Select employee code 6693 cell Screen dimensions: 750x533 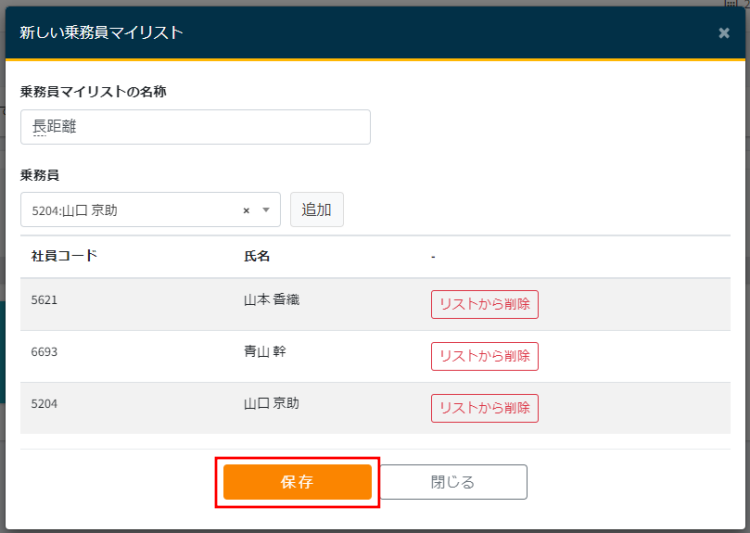click(x=45, y=351)
